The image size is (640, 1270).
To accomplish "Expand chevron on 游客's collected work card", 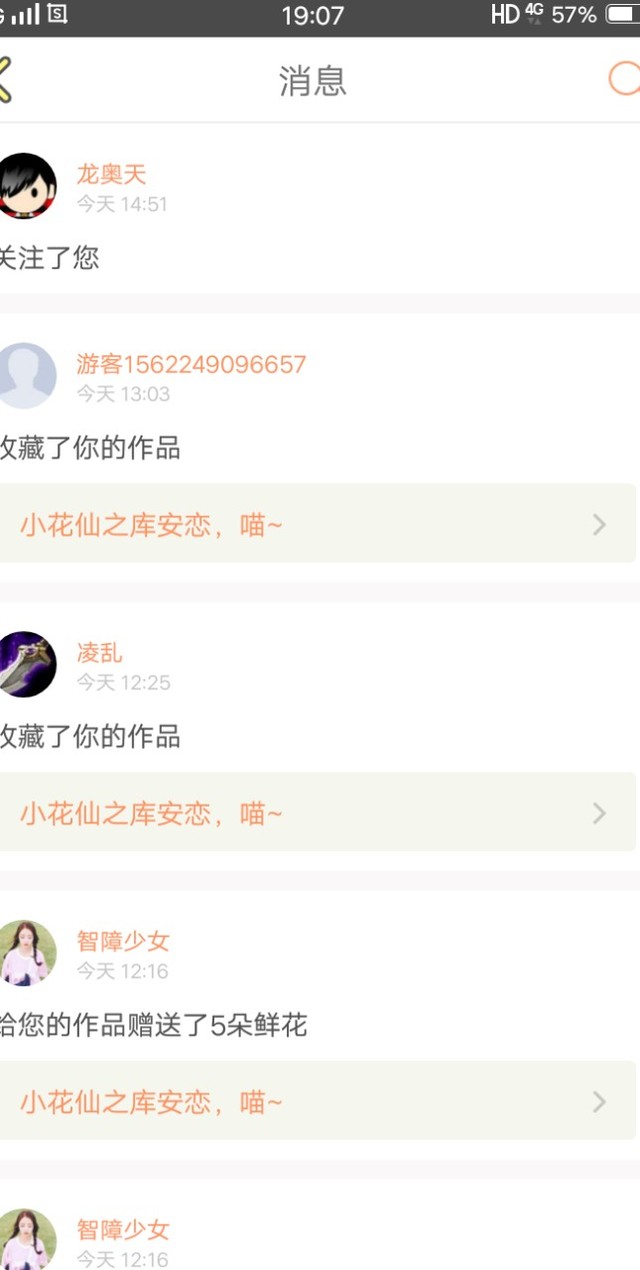I will pyautogui.click(x=599, y=525).
